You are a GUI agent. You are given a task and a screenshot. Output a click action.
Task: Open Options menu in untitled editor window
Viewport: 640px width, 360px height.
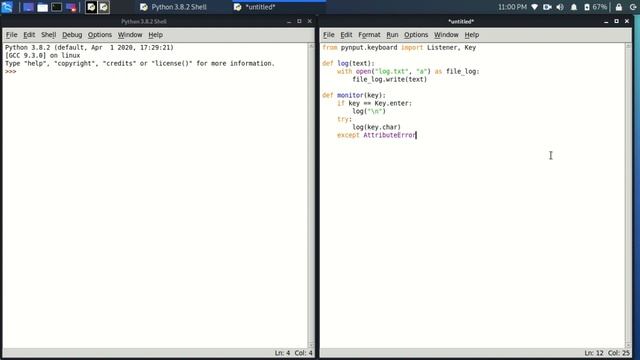coord(416,35)
